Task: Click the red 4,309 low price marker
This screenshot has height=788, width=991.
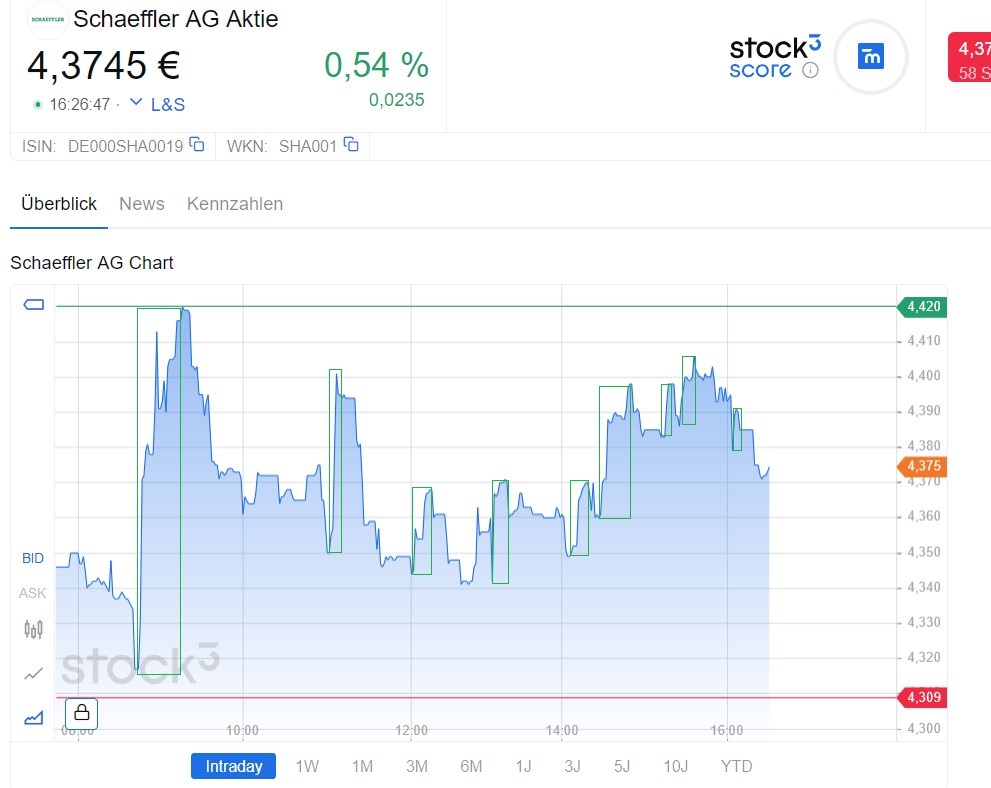Action: pos(923,697)
